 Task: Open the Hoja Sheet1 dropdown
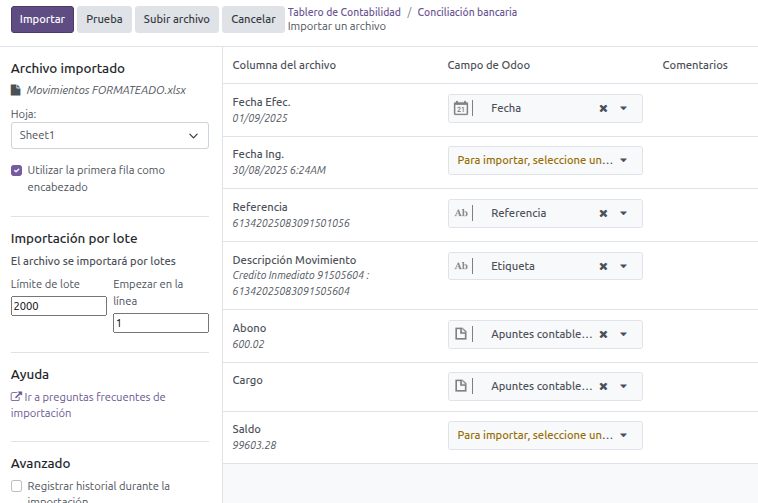coord(109,135)
